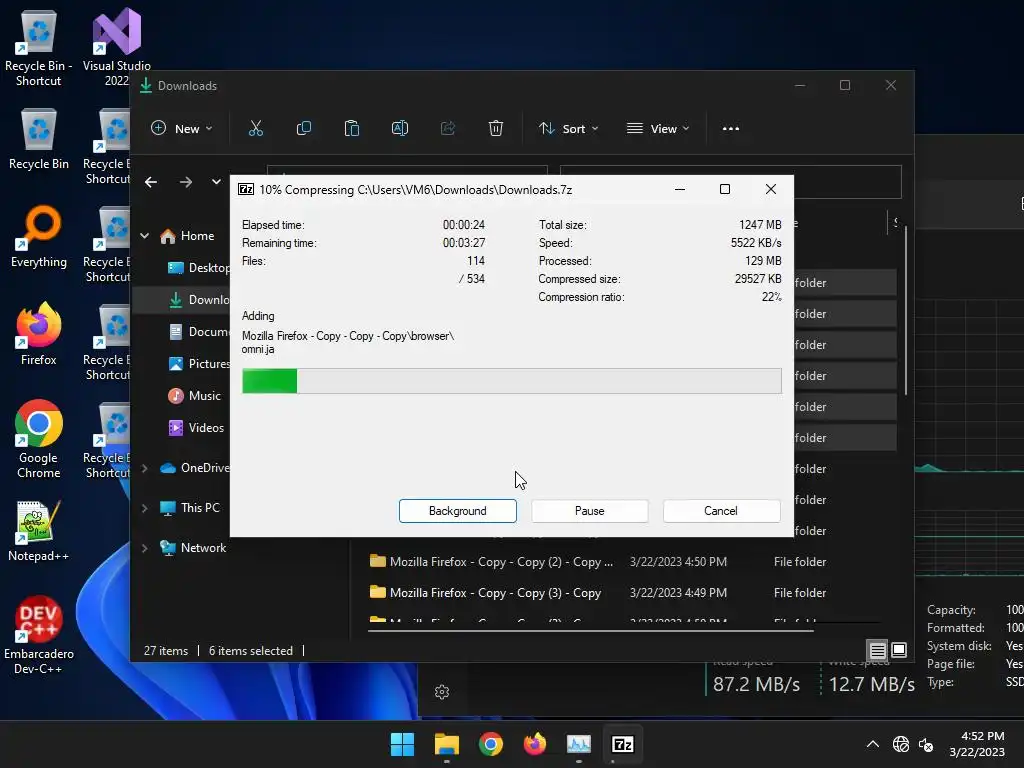Expand the Network tree node

pos(145,548)
